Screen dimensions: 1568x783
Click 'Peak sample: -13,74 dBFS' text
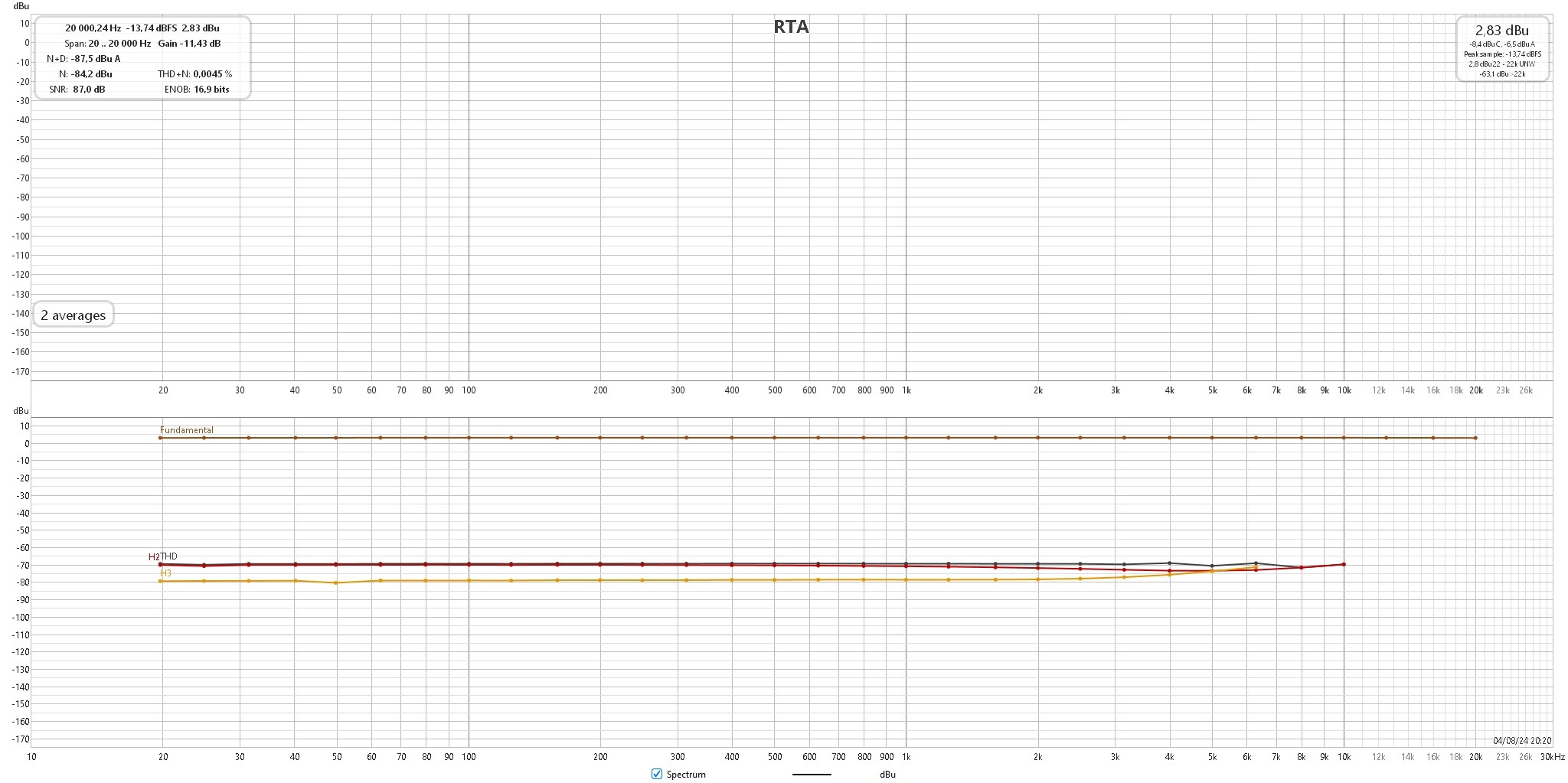[x=1502, y=54]
